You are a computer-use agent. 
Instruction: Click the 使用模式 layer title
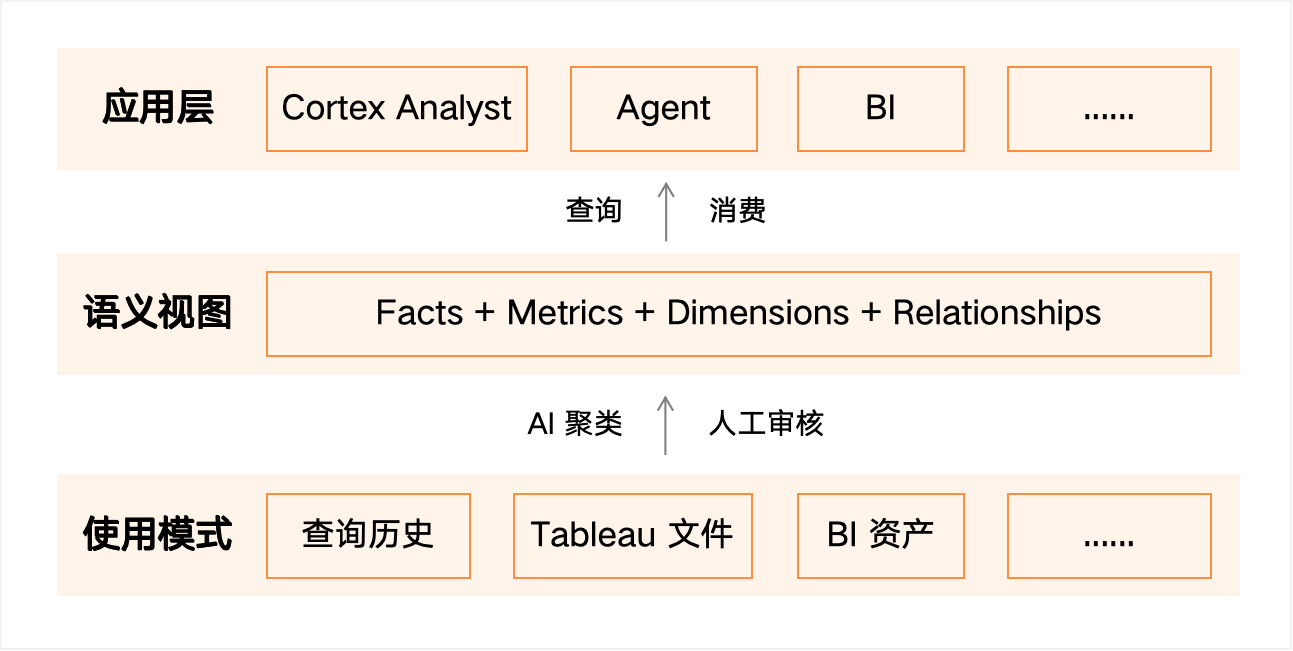[158, 535]
